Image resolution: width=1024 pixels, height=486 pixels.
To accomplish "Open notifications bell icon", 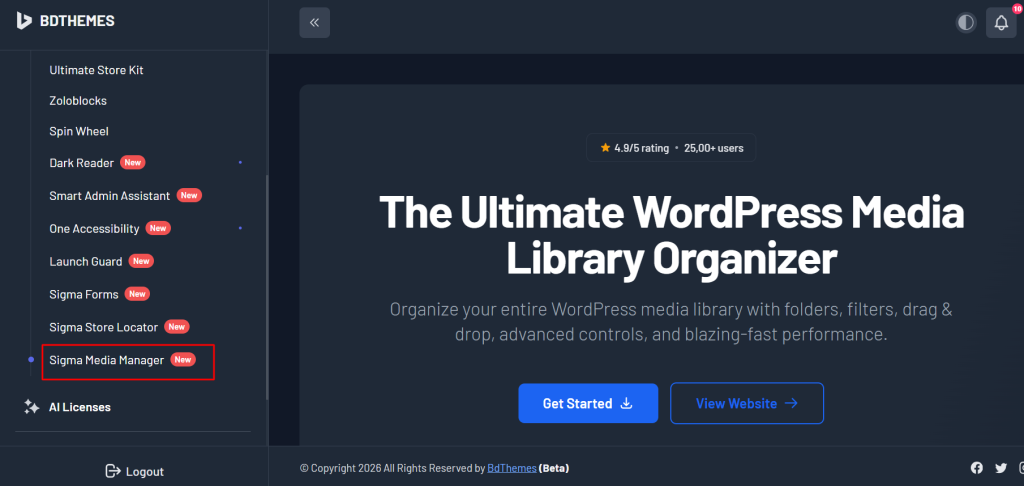I will tap(1001, 23).
